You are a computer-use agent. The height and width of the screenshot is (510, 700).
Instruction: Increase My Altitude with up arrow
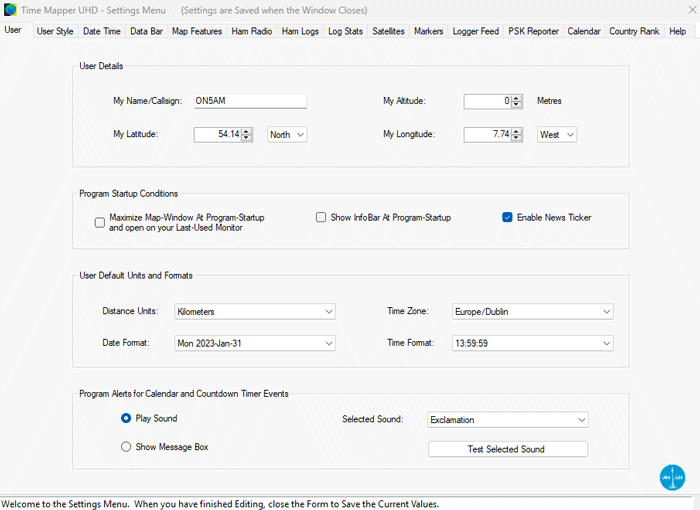[517, 98]
